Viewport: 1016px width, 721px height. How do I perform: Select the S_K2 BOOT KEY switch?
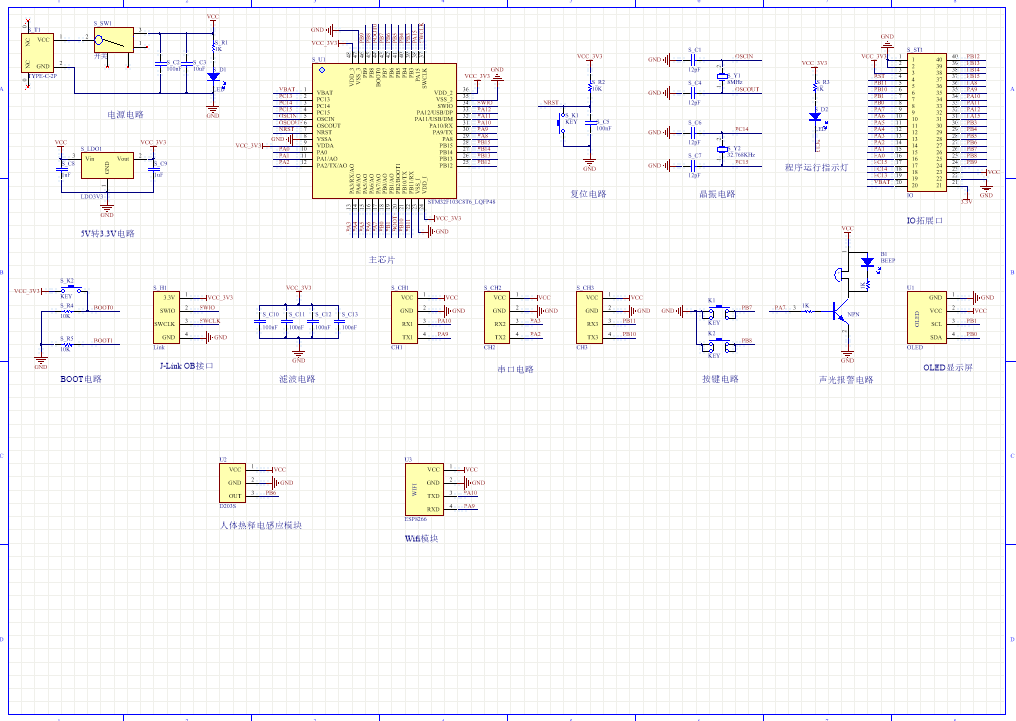[x=70, y=289]
